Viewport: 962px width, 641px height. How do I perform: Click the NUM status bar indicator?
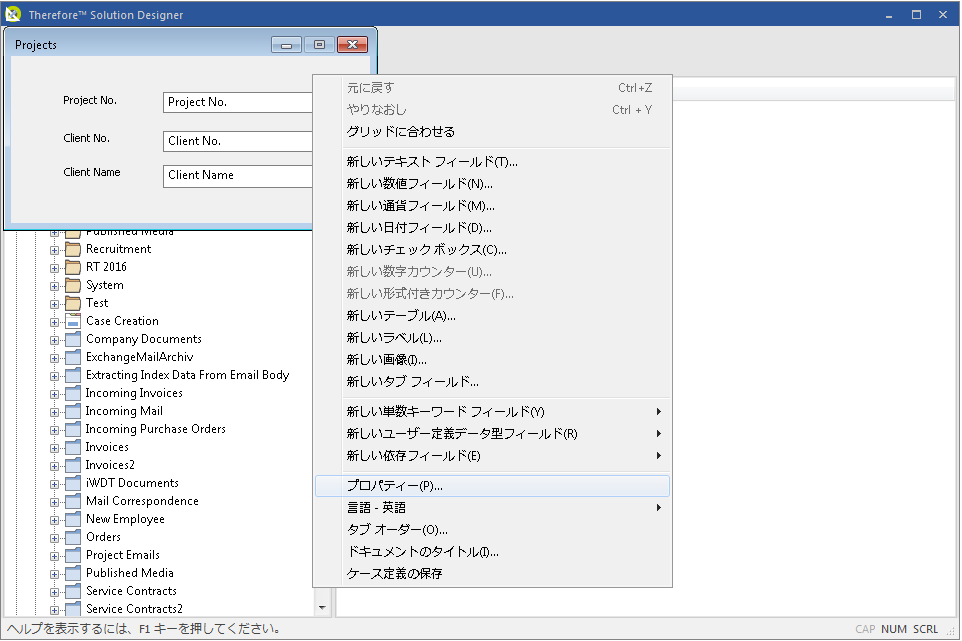point(894,629)
